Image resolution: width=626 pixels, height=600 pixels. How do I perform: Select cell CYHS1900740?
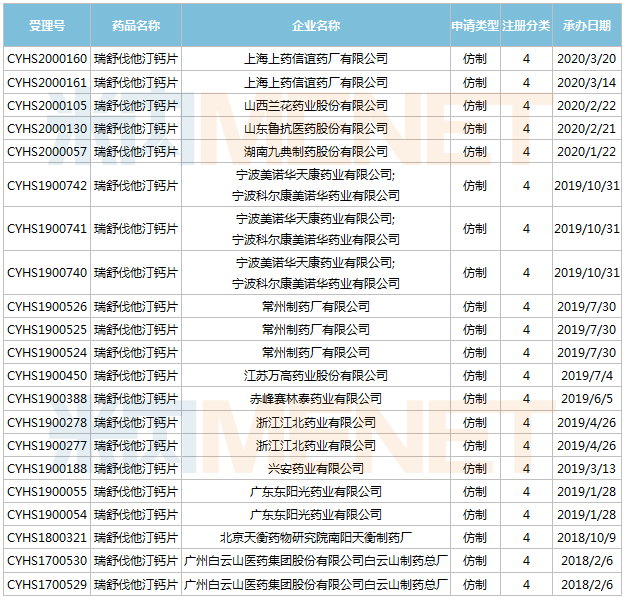[x=47, y=273]
